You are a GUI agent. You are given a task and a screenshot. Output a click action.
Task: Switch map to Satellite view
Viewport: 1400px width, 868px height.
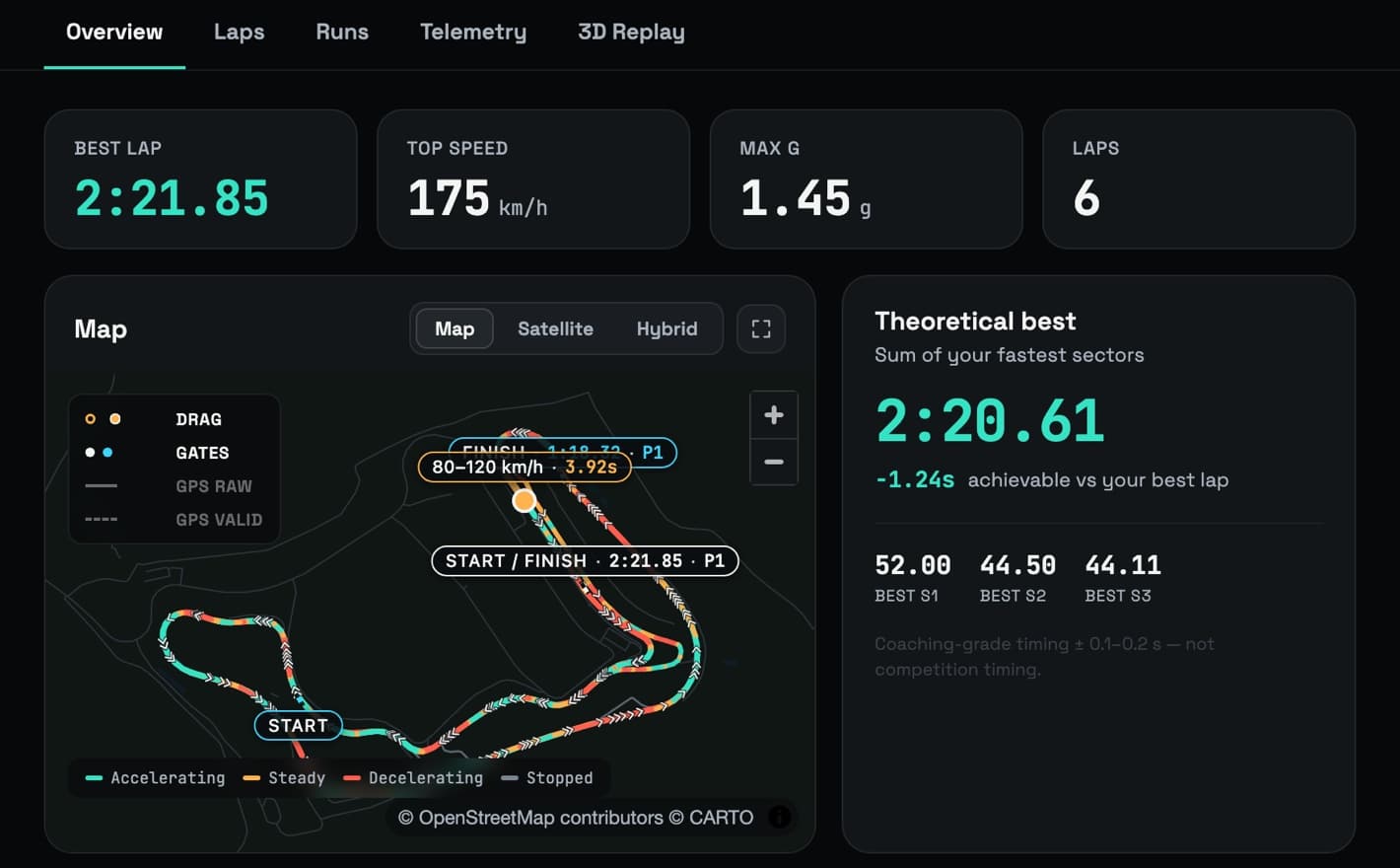[x=555, y=328]
